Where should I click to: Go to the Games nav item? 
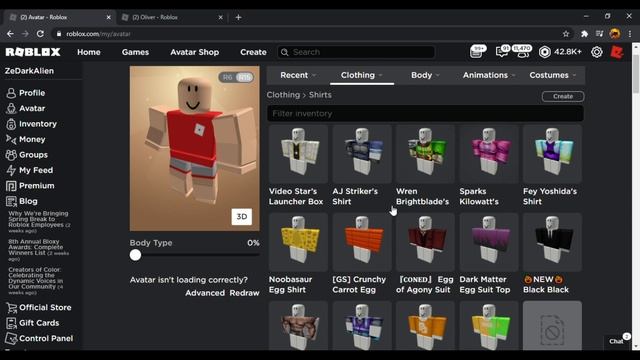click(x=135, y=52)
